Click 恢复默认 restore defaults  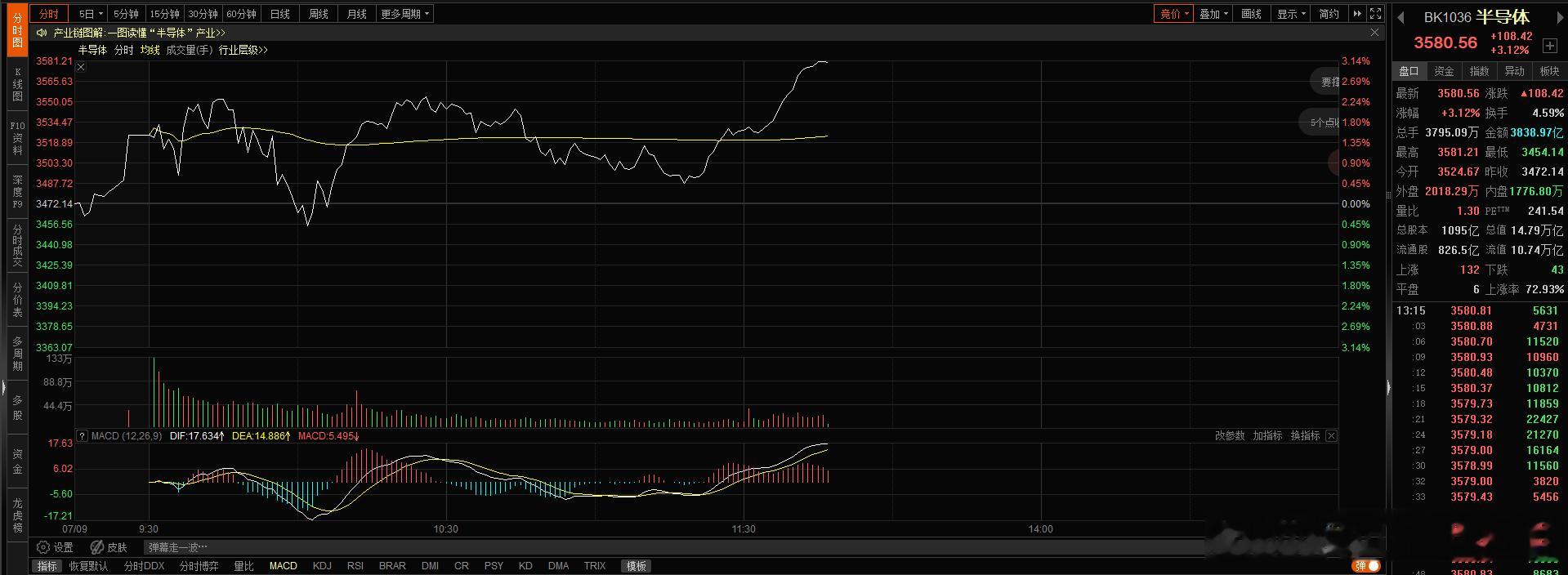(88, 566)
